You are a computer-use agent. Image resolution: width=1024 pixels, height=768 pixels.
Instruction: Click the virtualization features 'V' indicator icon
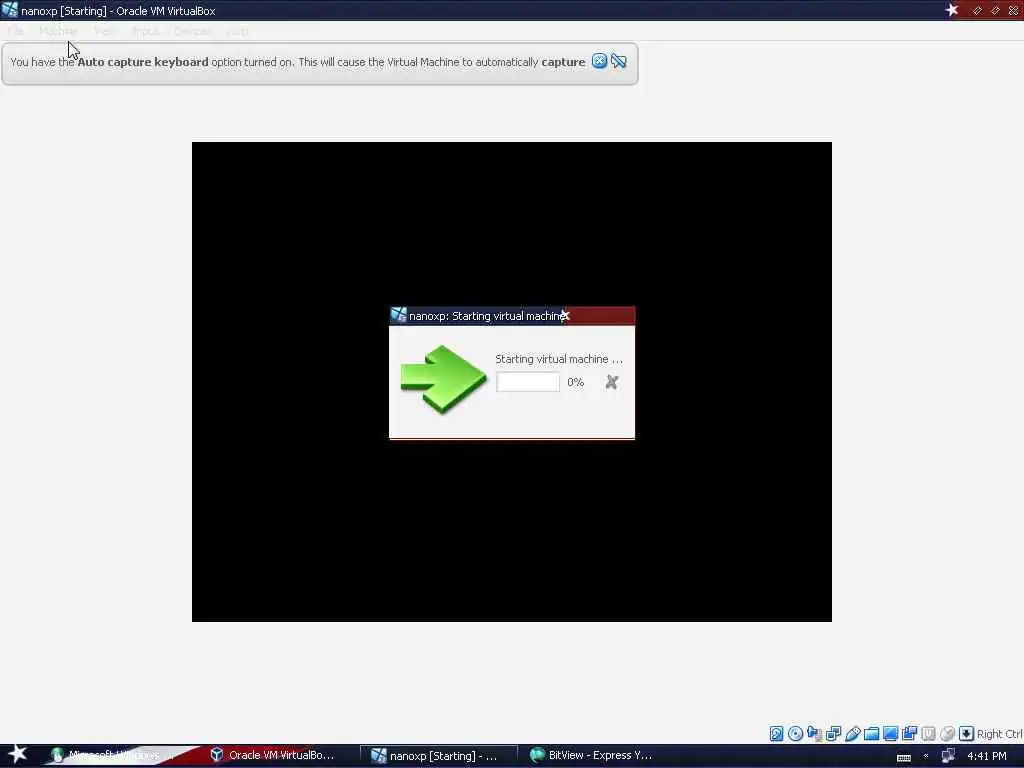[928, 733]
